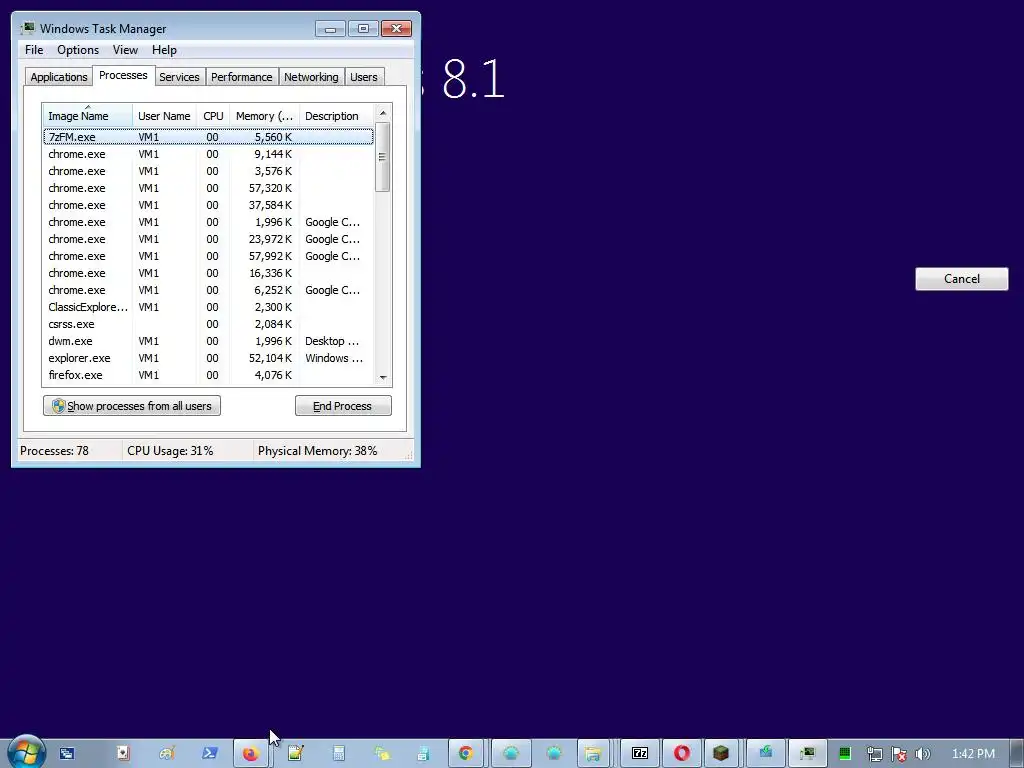The width and height of the screenshot is (1024, 768).
Task: Click the Show Desktop strip
Action: (1017, 754)
